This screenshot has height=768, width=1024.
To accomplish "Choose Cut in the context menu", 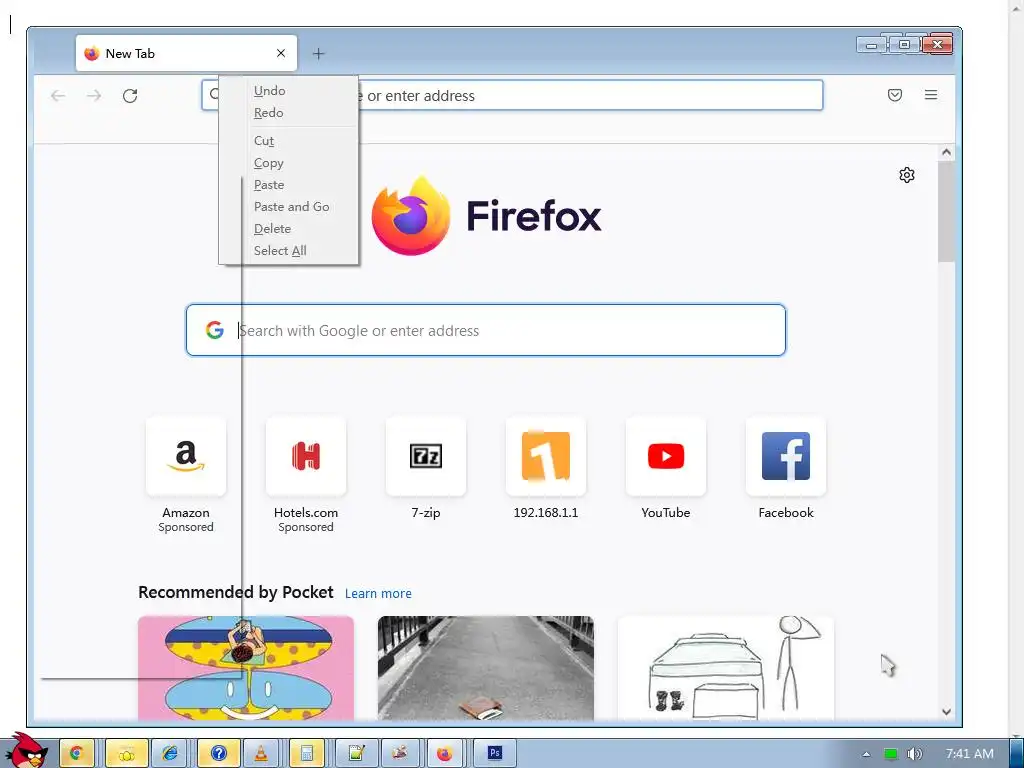I will (x=264, y=141).
